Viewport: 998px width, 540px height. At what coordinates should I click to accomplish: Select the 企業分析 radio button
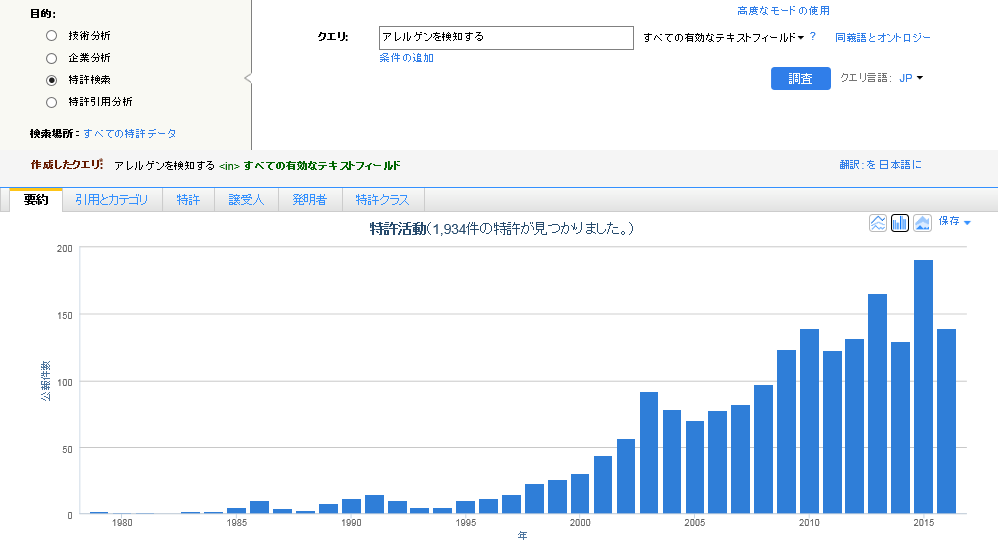coord(52,58)
